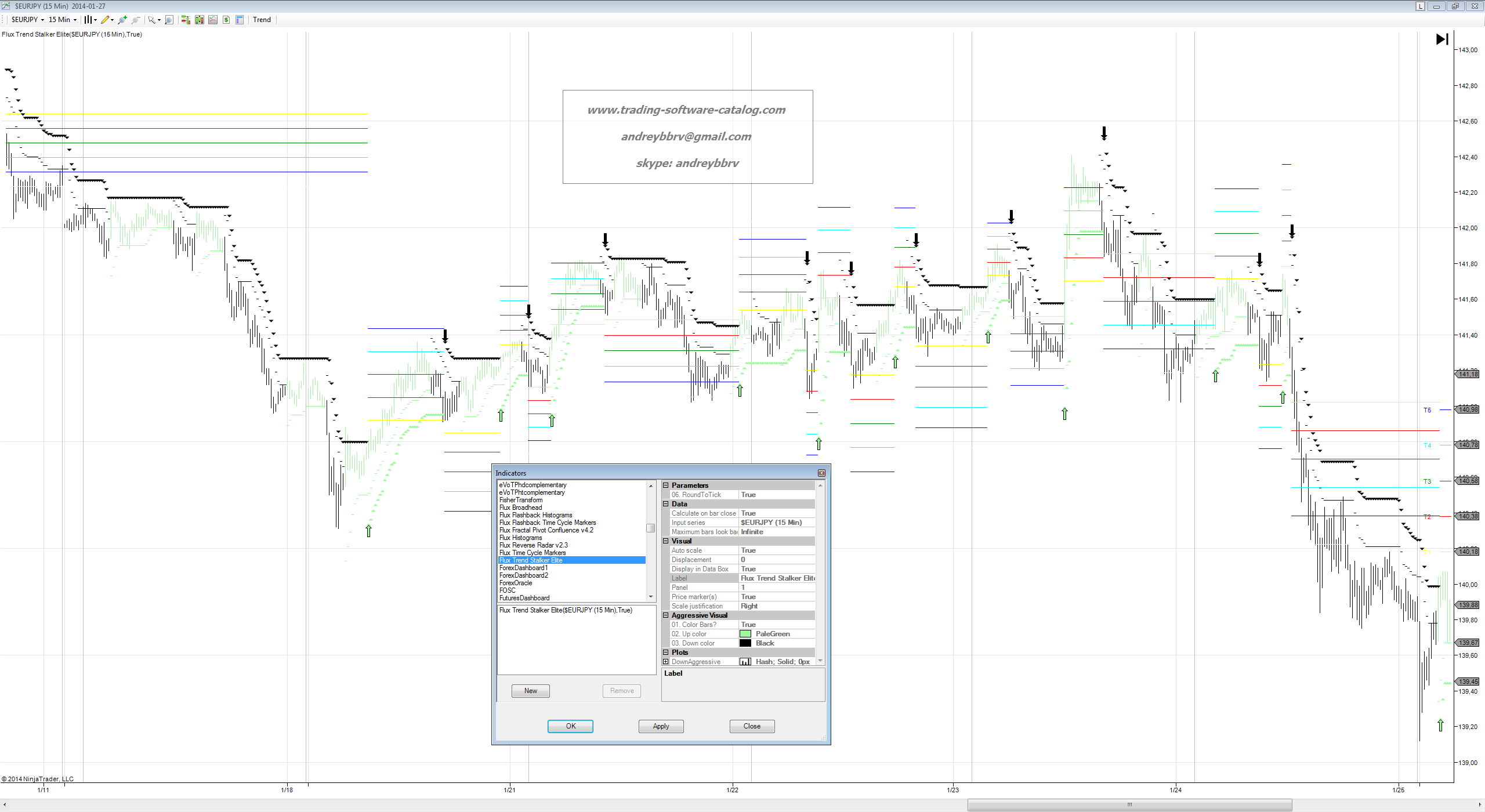Open the Indicators chart-lines icon
This screenshot has height=812, width=1485.
click(x=213, y=20)
